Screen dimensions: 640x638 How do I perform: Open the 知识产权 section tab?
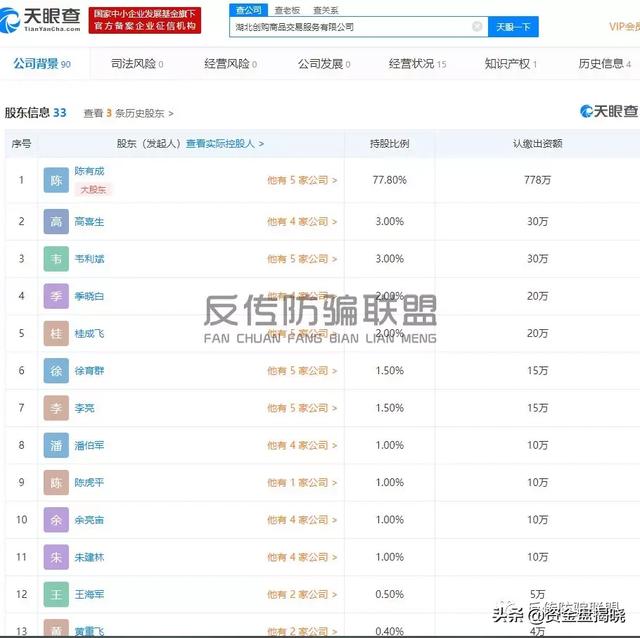pyautogui.click(x=510, y=64)
